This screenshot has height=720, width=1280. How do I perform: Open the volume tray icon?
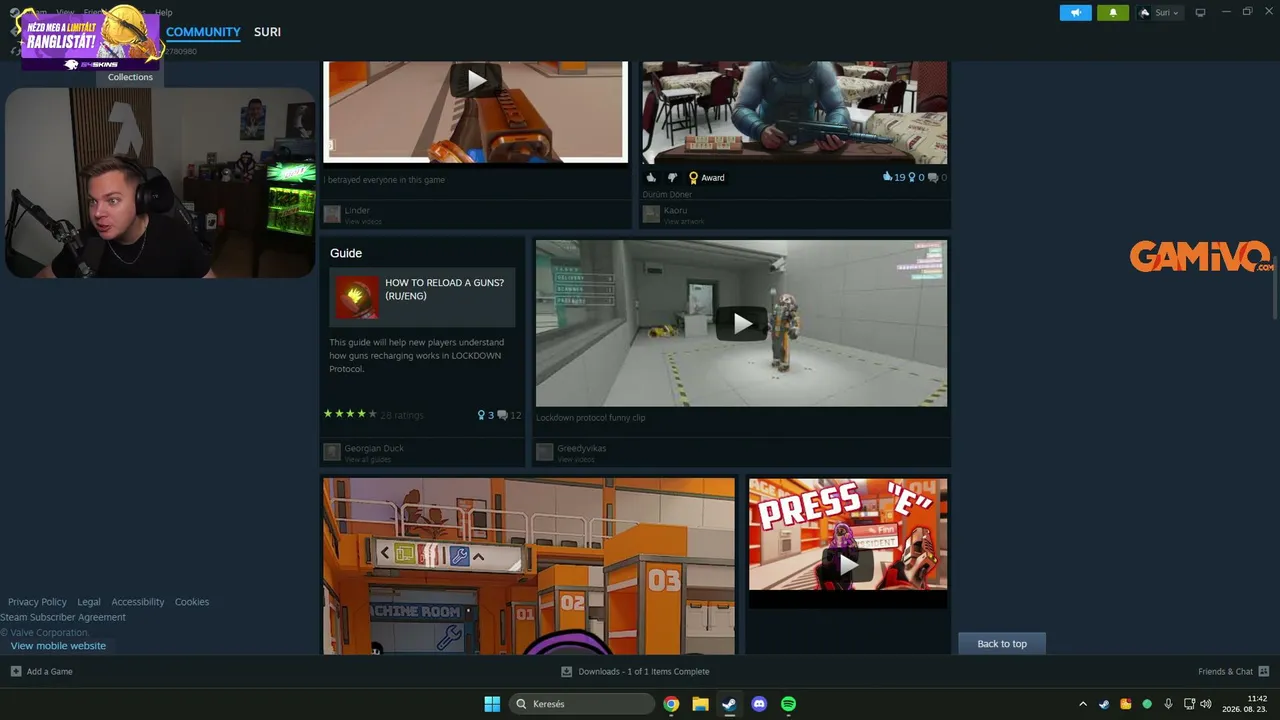coord(1206,704)
